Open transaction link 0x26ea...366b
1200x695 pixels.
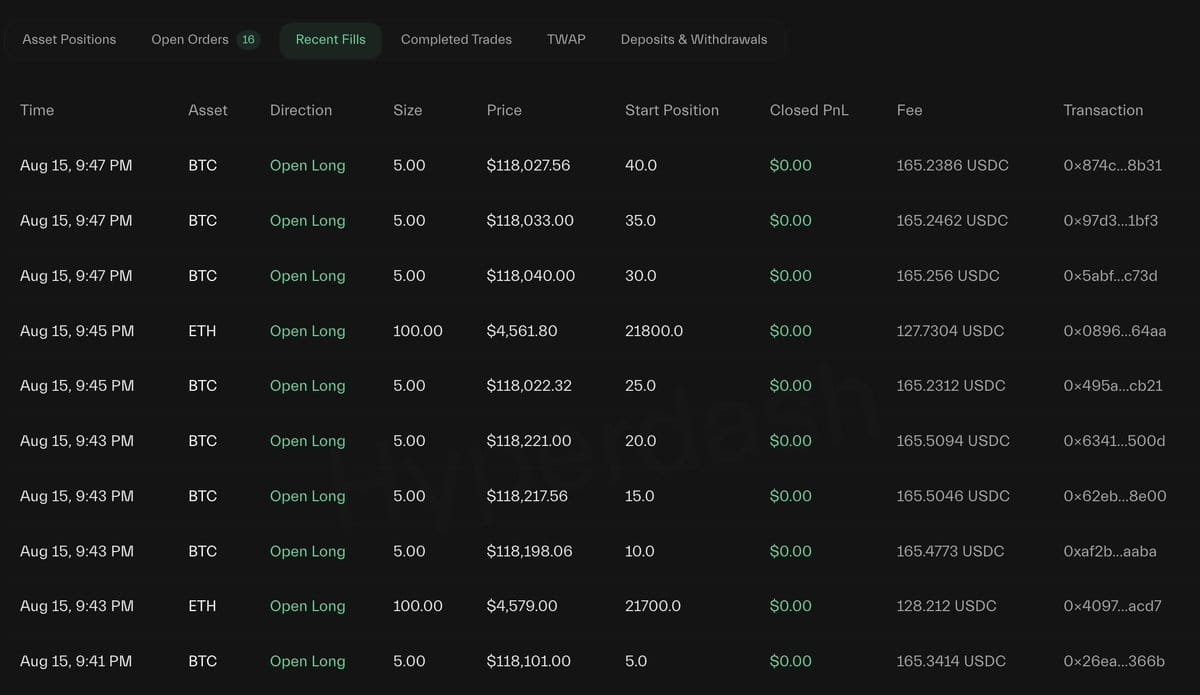pyautogui.click(x=1114, y=661)
